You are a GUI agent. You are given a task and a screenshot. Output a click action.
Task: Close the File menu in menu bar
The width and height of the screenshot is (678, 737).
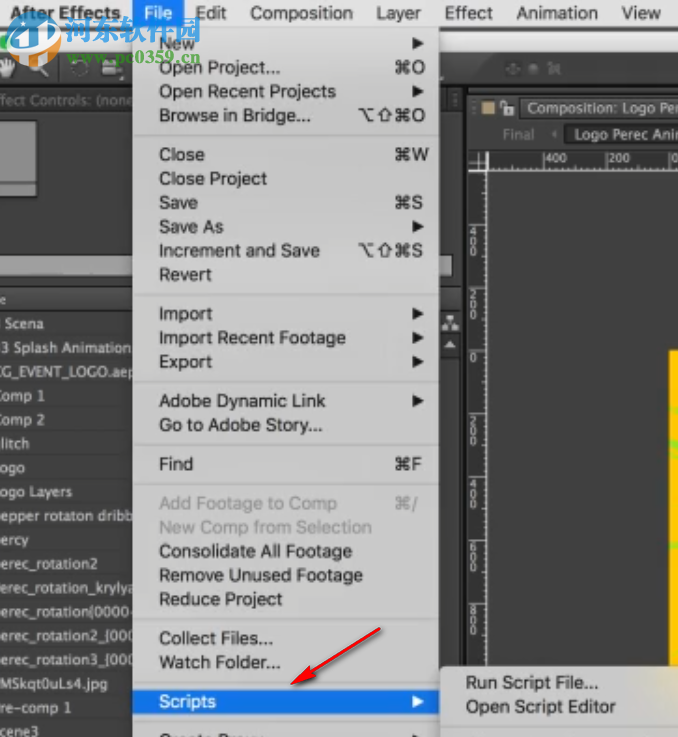[x=158, y=13]
